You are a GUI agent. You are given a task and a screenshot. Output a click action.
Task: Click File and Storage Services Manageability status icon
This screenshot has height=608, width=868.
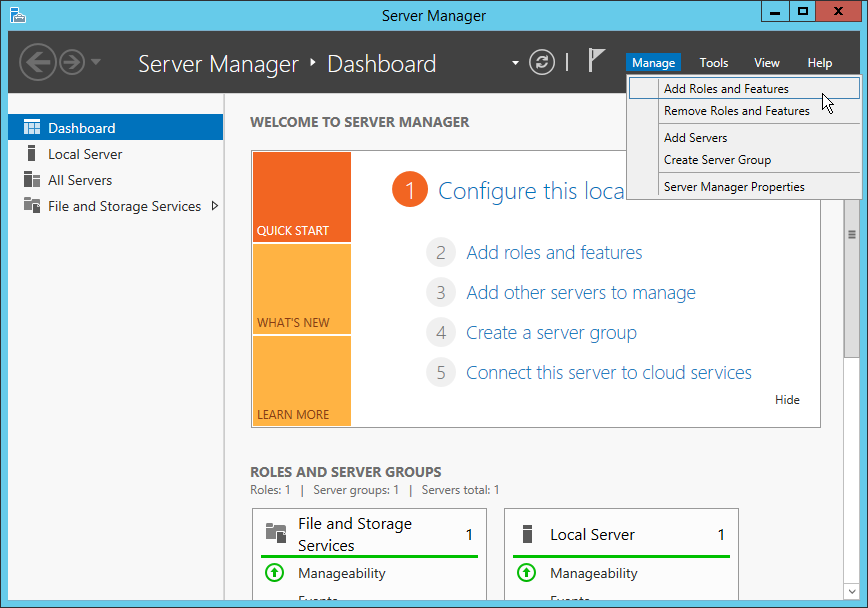[x=275, y=573]
